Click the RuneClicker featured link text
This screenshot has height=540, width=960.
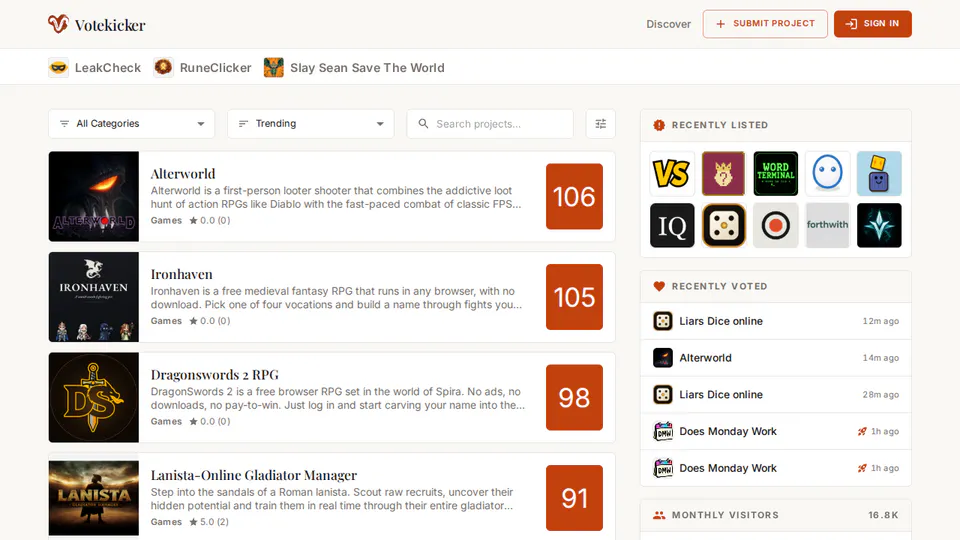[x=216, y=68]
